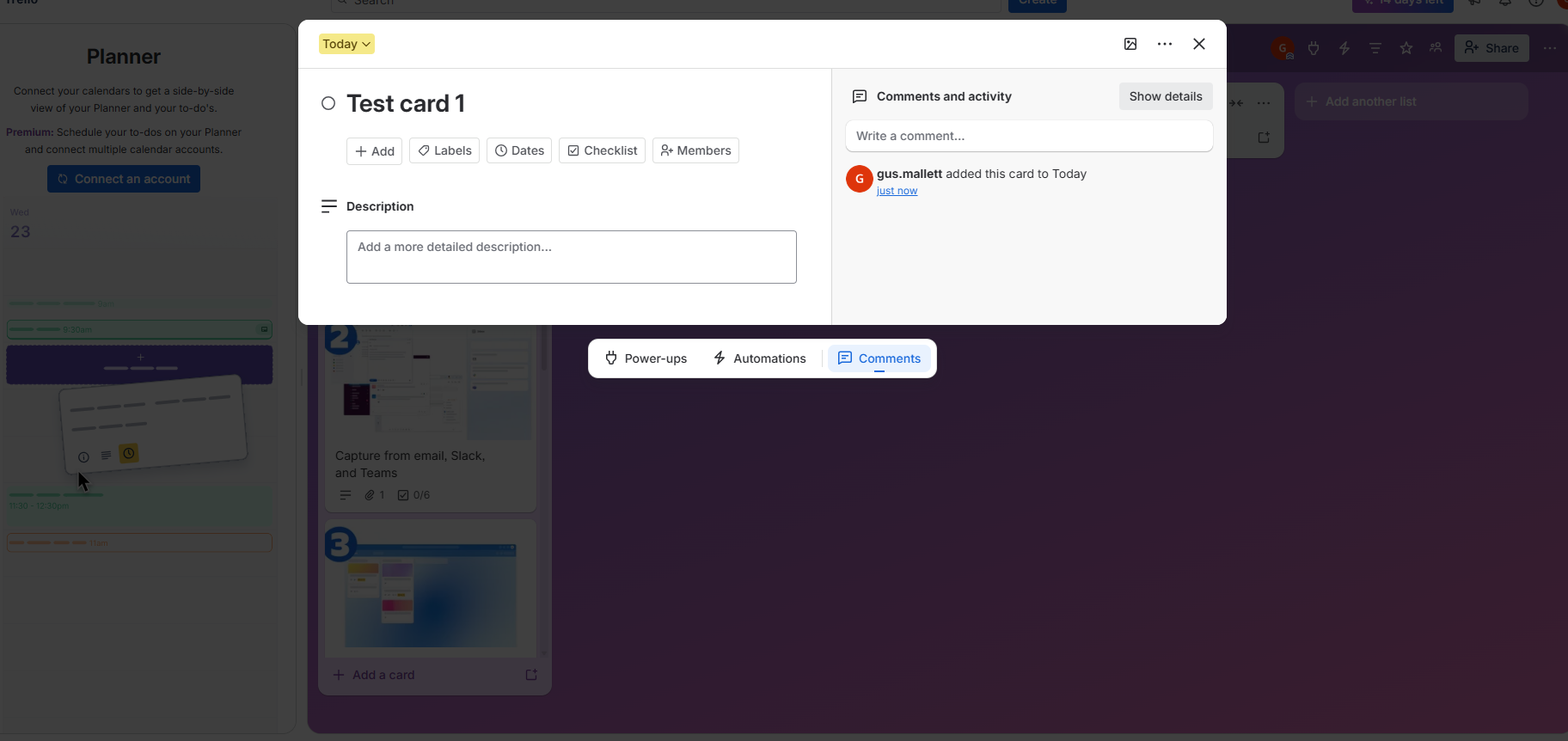Click the card cover image icon
1568x741 pixels.
click(1130, 44)
